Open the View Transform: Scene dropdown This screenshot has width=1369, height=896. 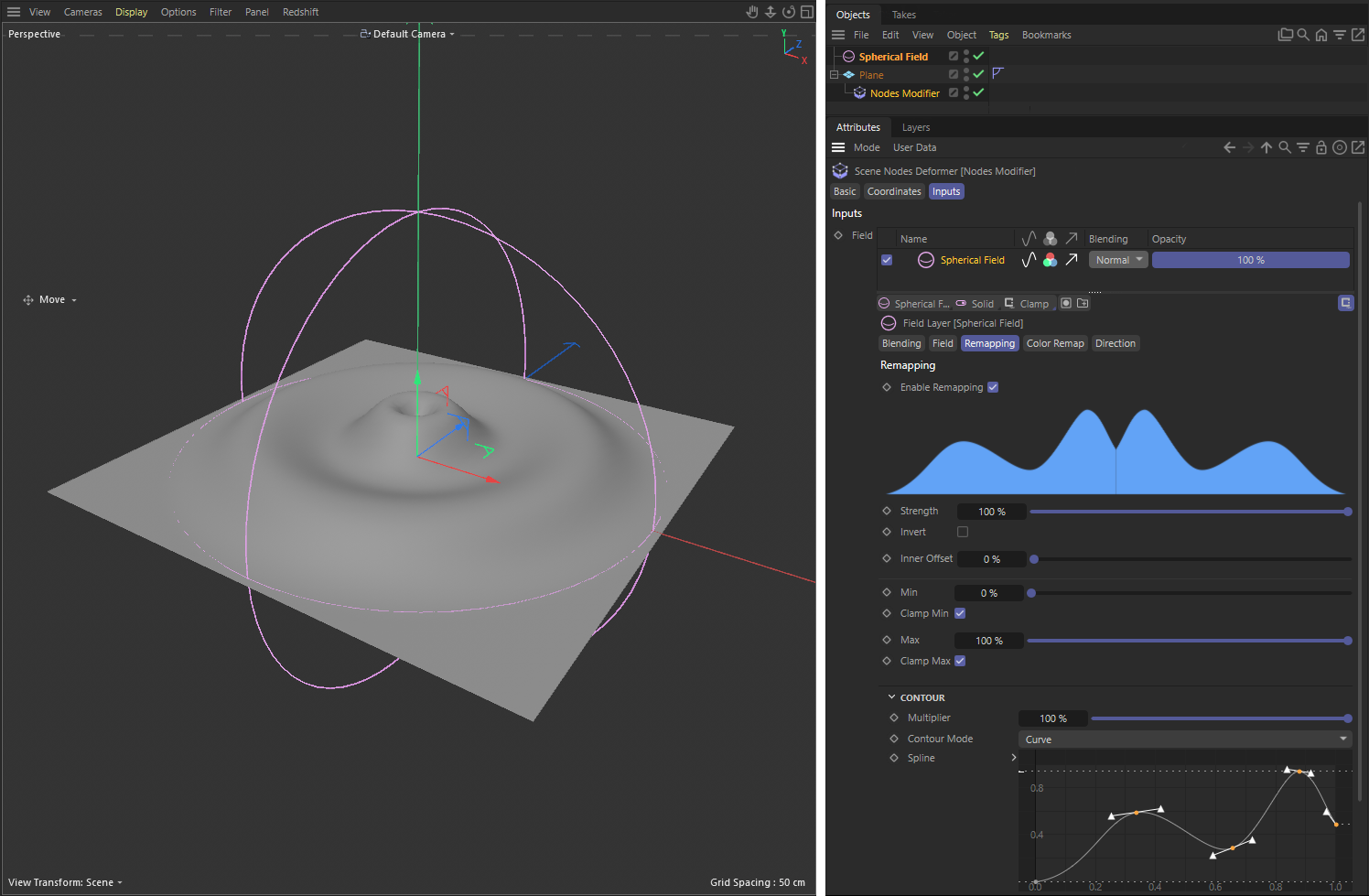[65, 882]
